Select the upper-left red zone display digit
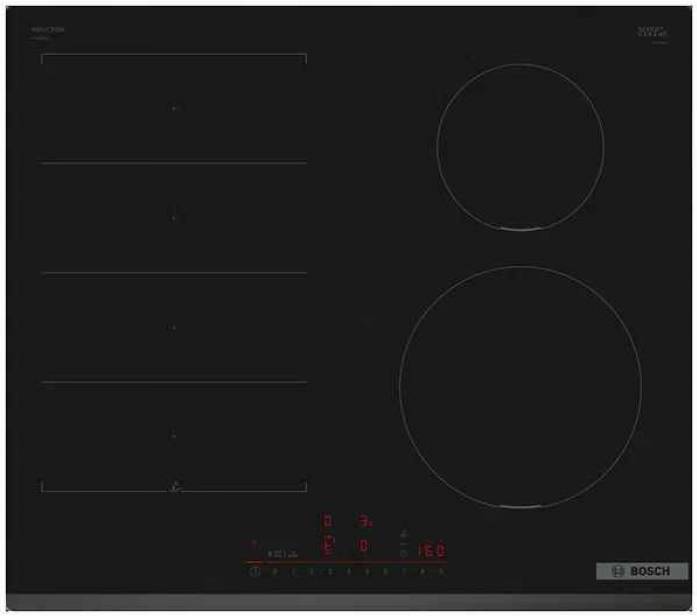 tap(326, 522)
